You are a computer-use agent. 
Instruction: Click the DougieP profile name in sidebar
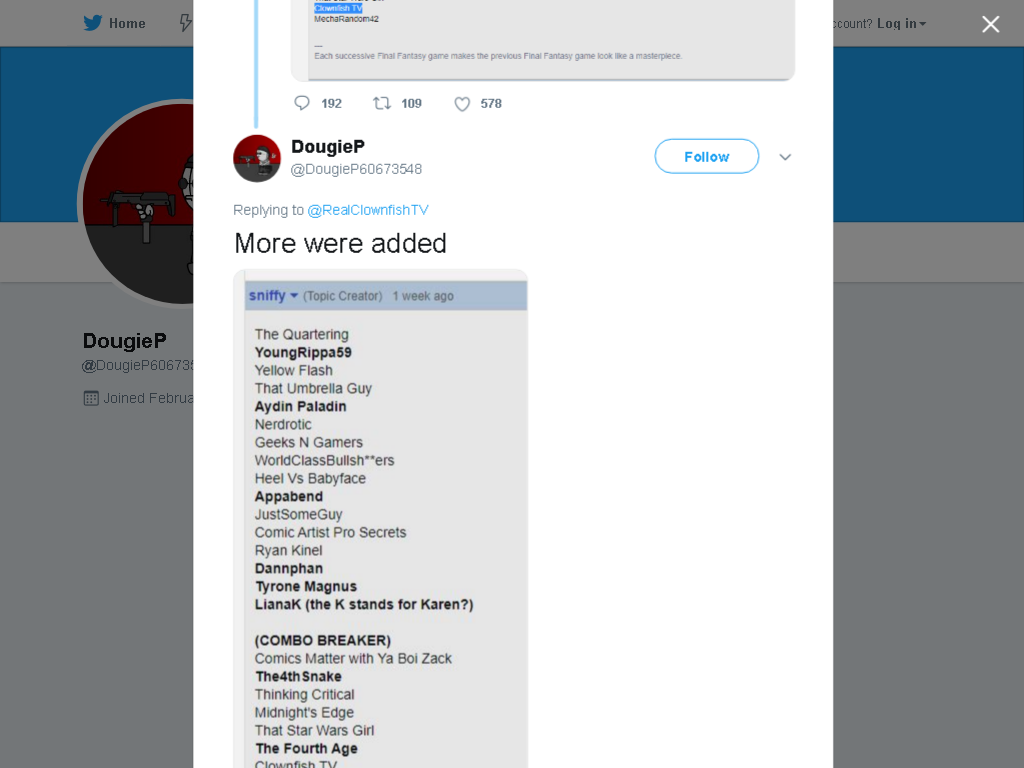pos(125,341)
